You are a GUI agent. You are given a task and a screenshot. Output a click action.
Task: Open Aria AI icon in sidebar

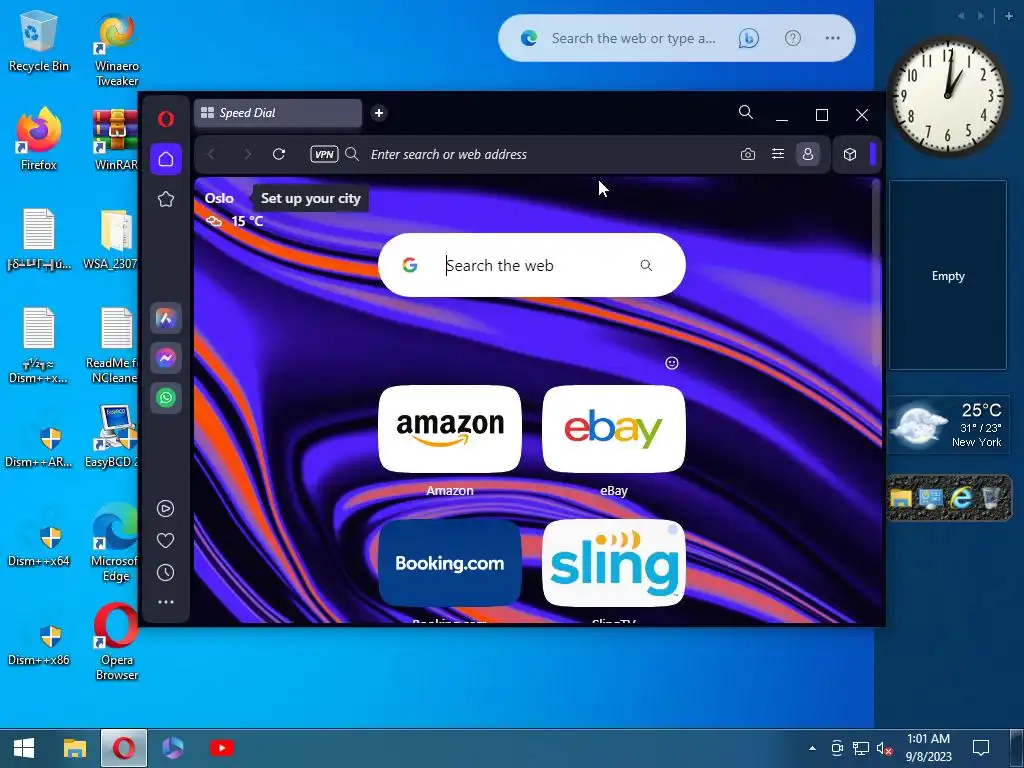[166, 319]
